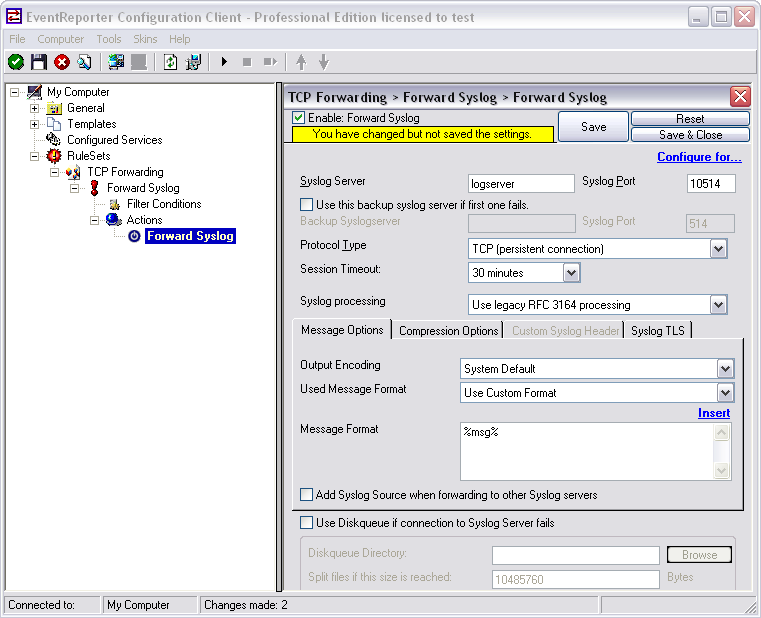This screenshot has height=618, width=761.
Task: Select the Filter Conditions tree item
Action: pos(164,204)
